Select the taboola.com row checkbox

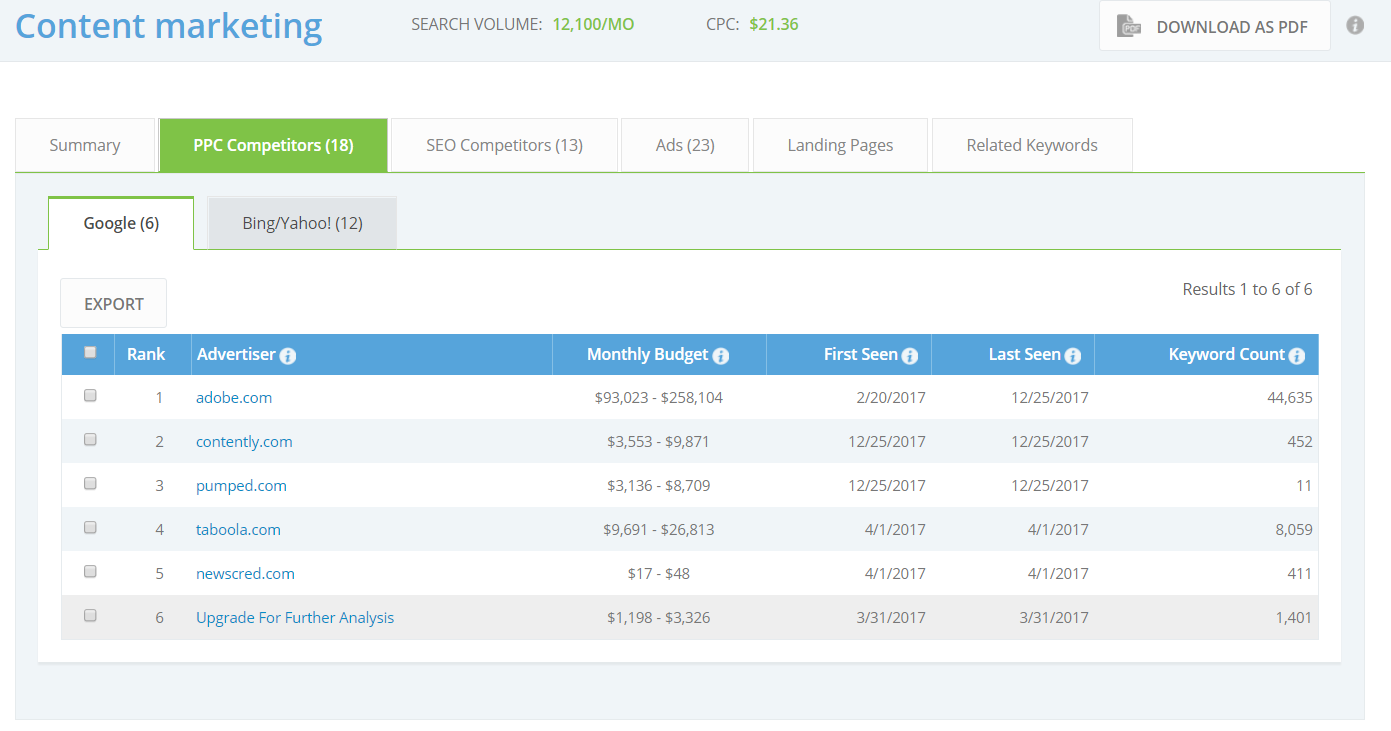pos(90,527)
